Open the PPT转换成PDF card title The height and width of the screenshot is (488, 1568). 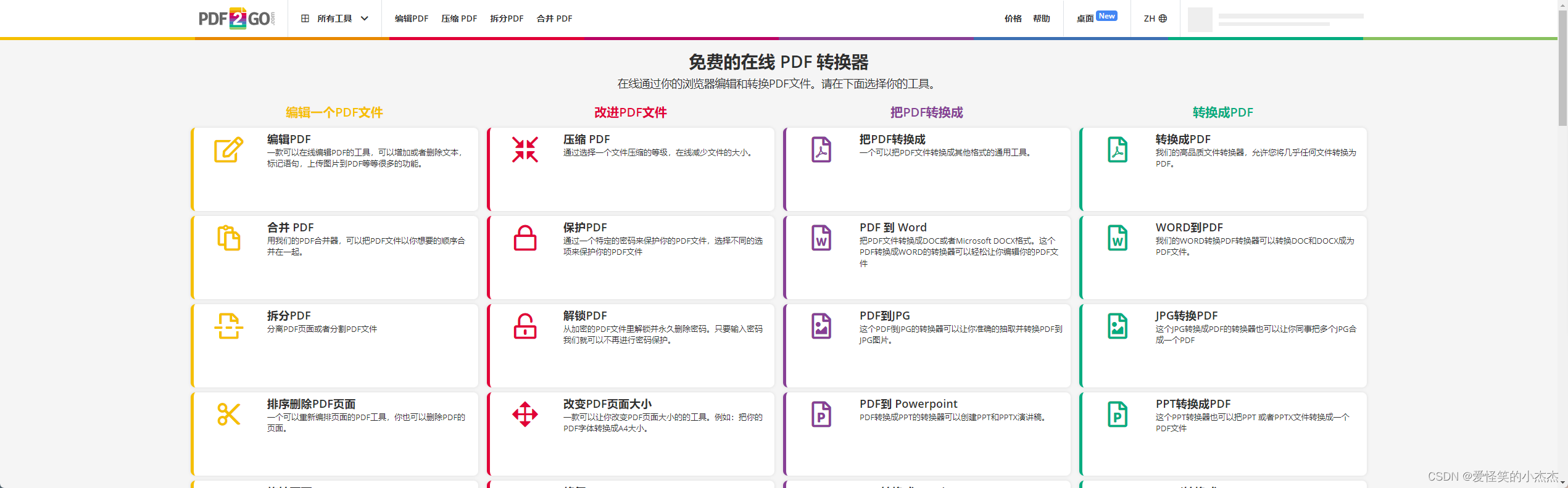[x=1193, y=404]
